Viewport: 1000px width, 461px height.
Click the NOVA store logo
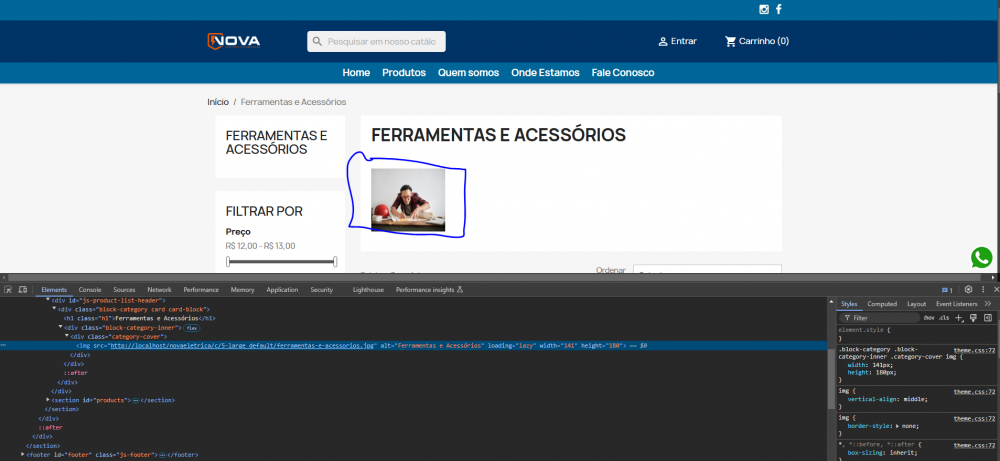233,41
